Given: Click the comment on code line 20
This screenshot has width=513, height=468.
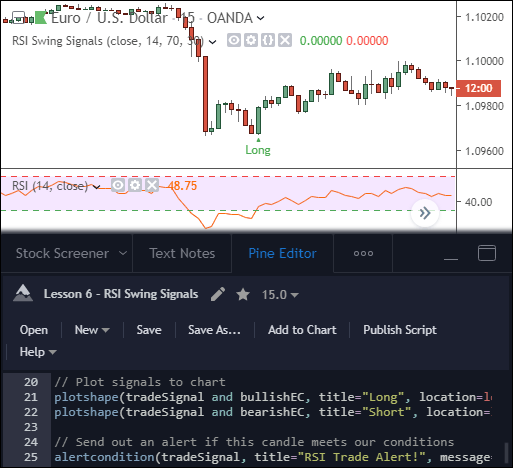Looking at the screenshot, I should click(x=140, y=382).
